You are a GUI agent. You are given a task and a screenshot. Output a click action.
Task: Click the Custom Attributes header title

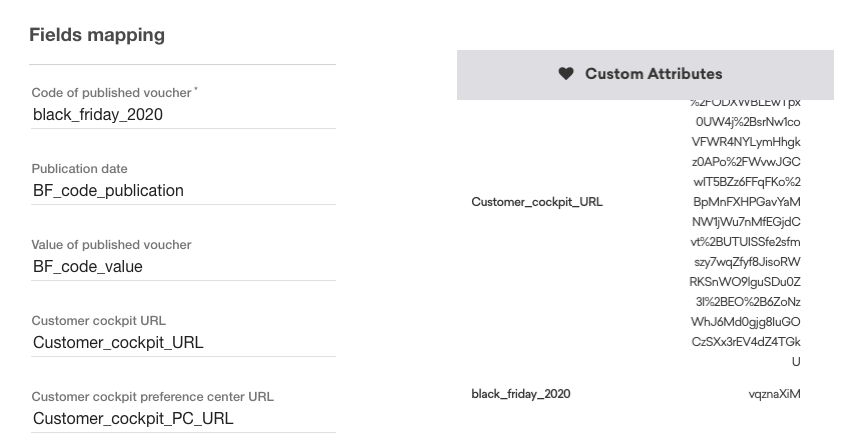coord(653,74)
